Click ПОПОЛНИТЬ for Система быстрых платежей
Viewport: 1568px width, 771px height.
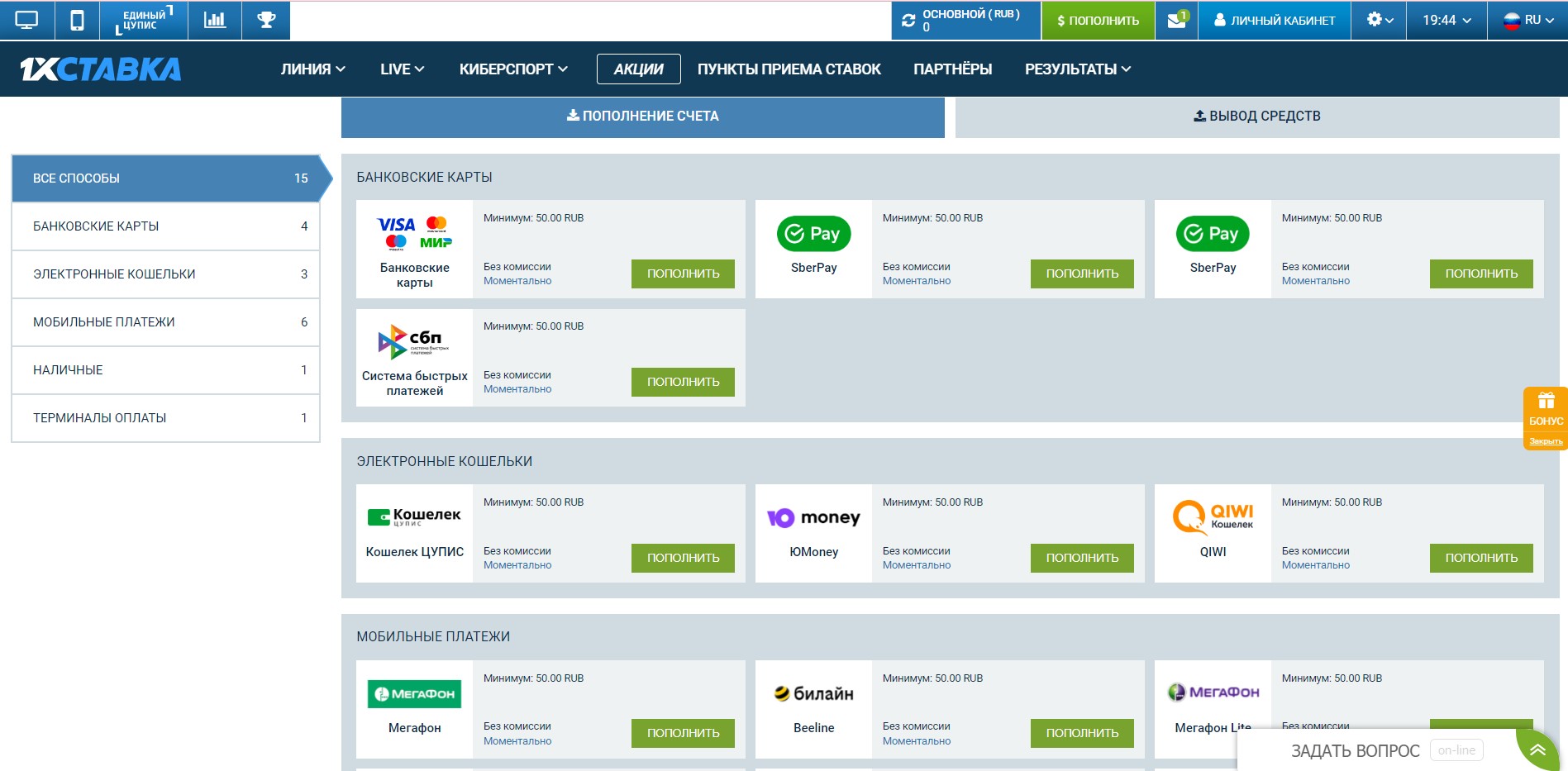(x=683, y=382)
